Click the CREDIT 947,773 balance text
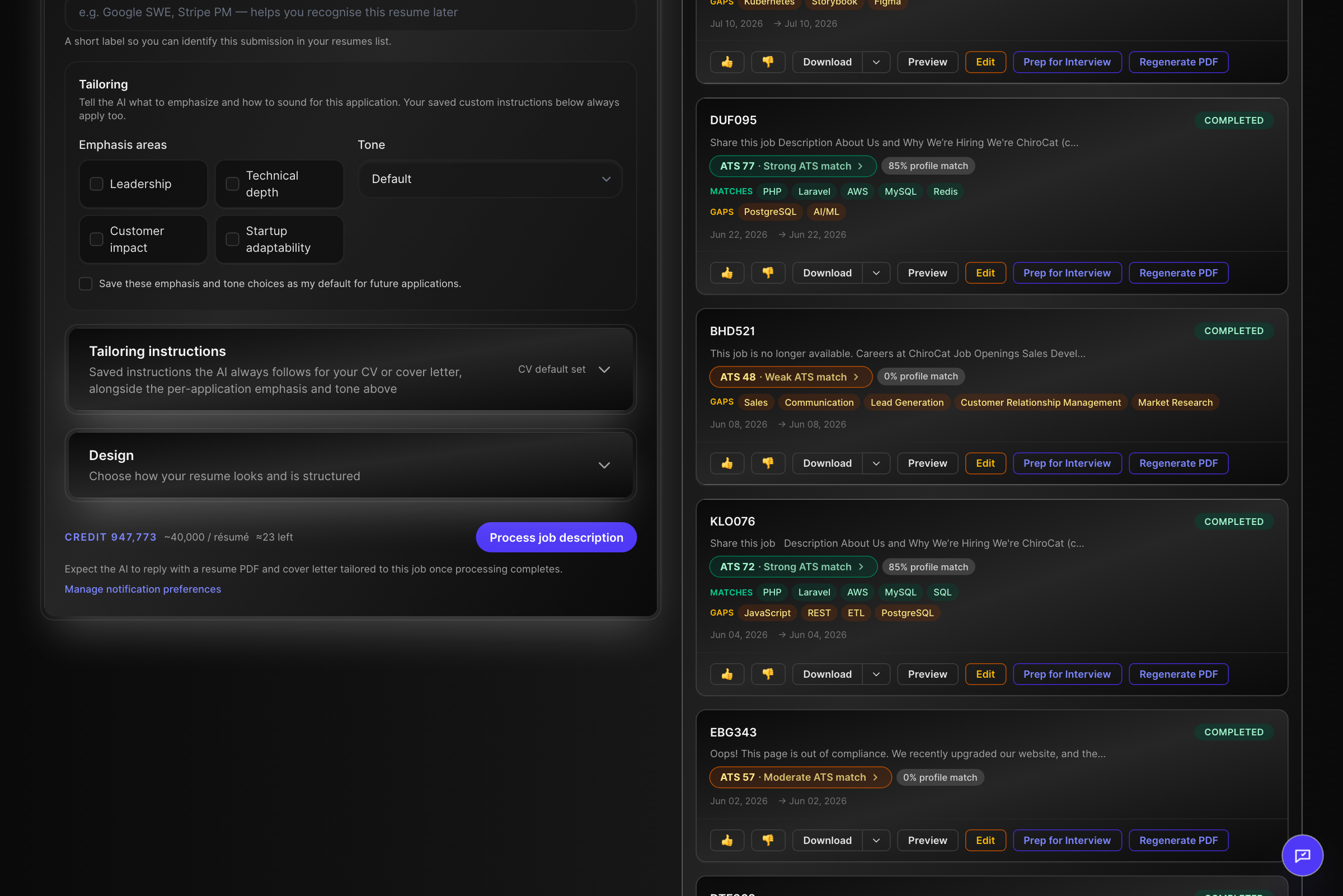The height and width of the screenshot is (896, 1343). click(110, 537)
